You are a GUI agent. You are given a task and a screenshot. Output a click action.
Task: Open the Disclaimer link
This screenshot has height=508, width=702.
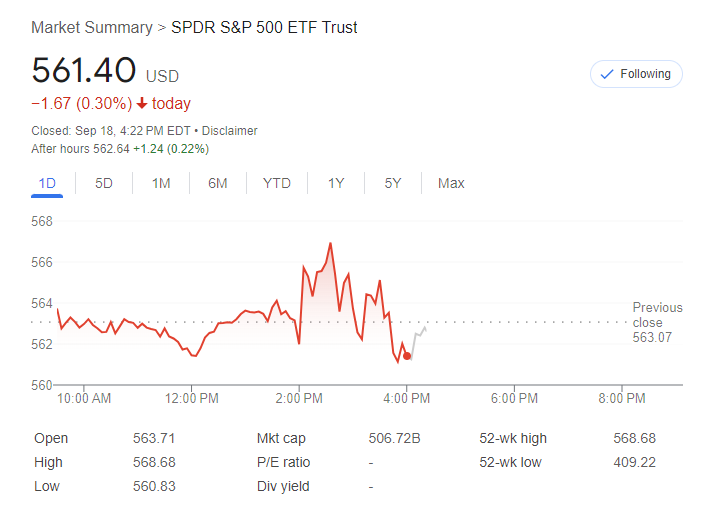pos(231,131)
